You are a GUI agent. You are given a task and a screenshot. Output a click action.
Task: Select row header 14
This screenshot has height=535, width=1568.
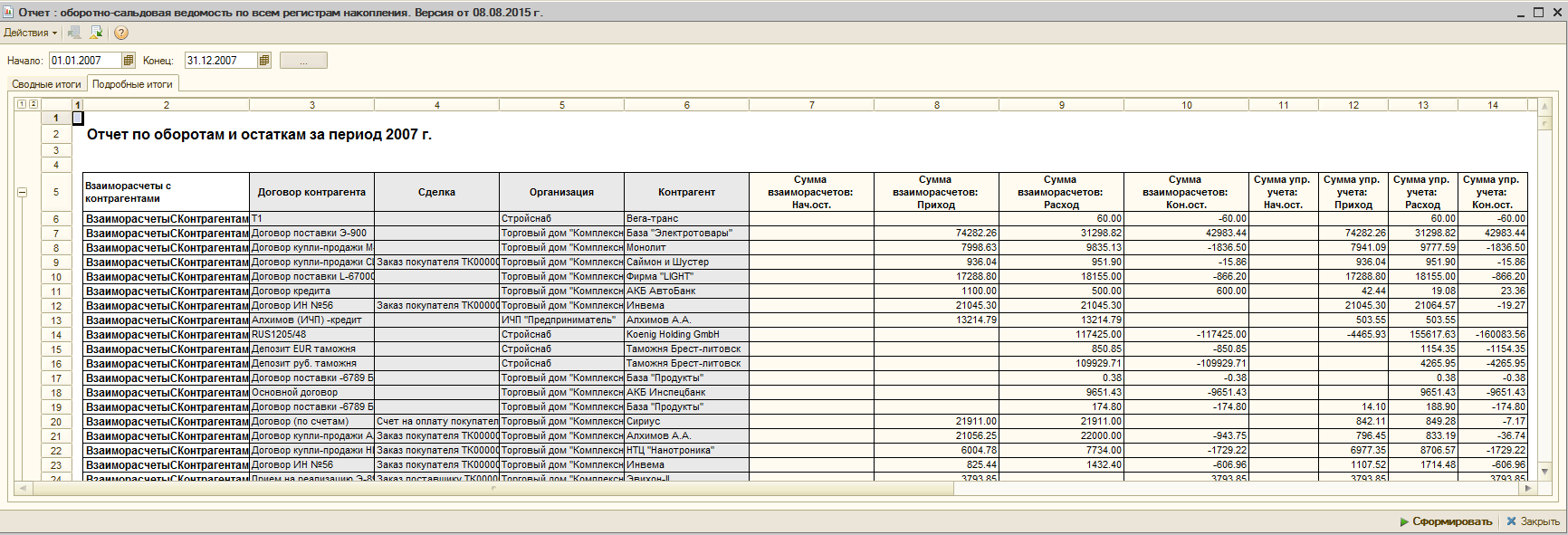pos(56,335)
